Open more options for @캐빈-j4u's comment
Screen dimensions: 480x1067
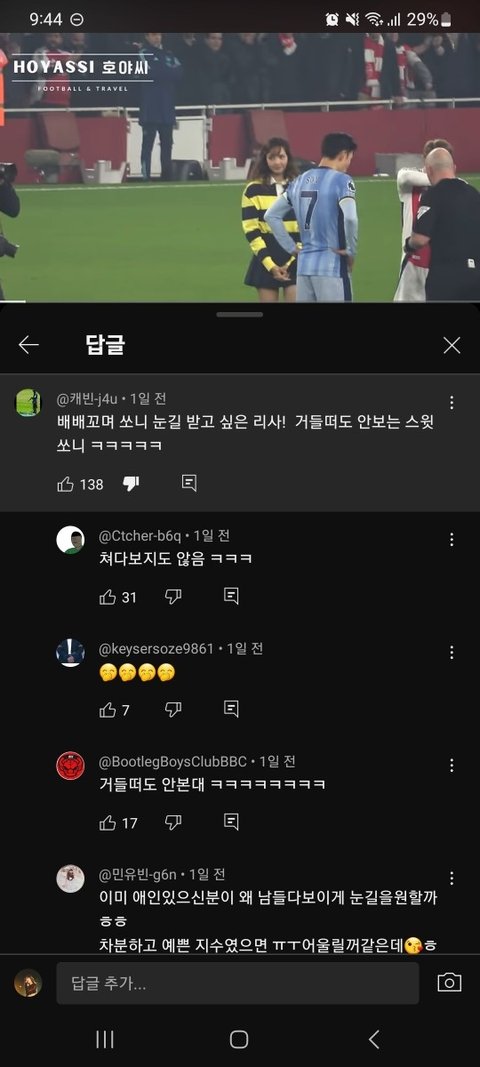[x=451, y=402]
